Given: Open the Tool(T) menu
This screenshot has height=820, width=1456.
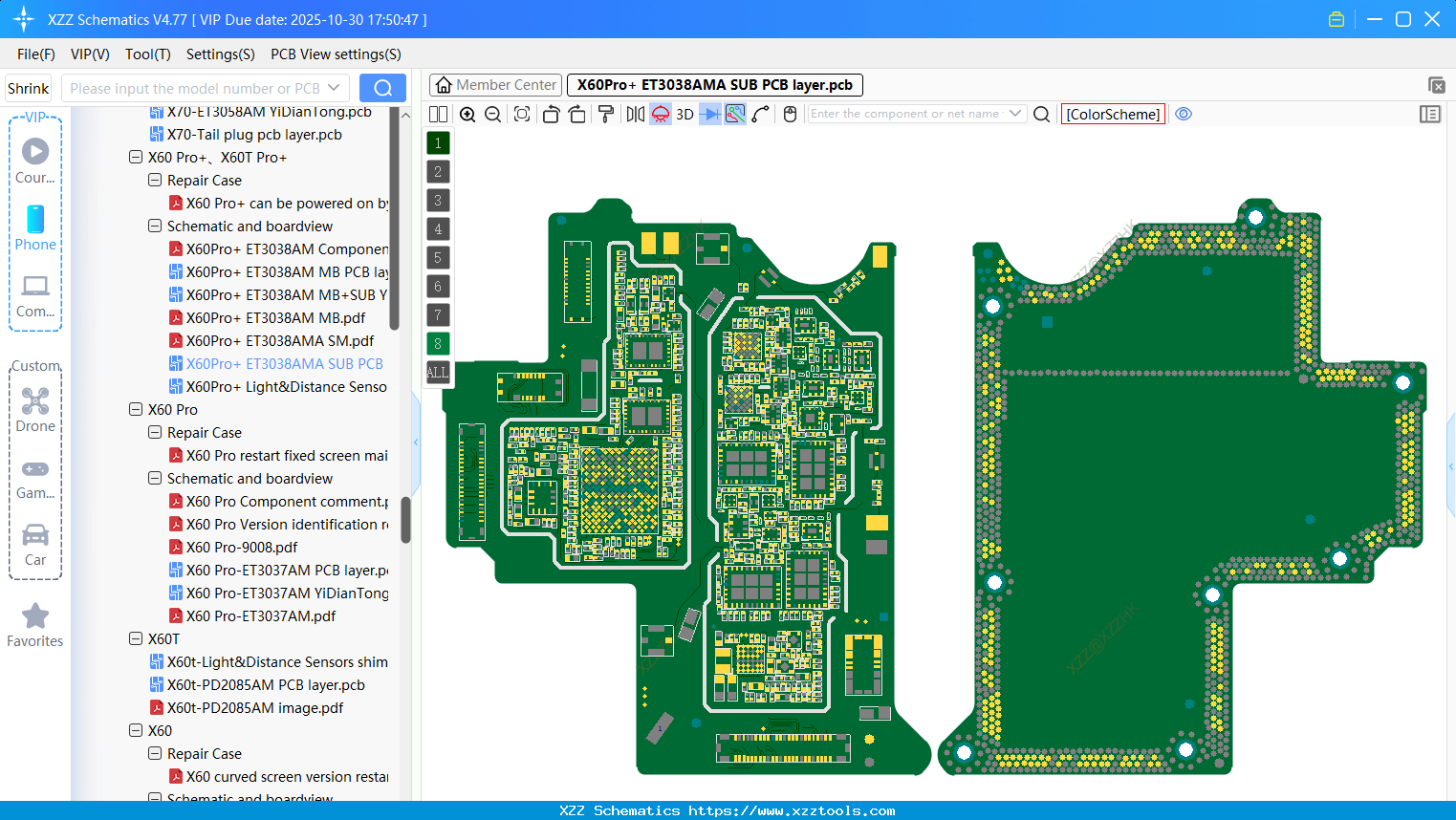Looking at the screenshot, I should [147, 54].
